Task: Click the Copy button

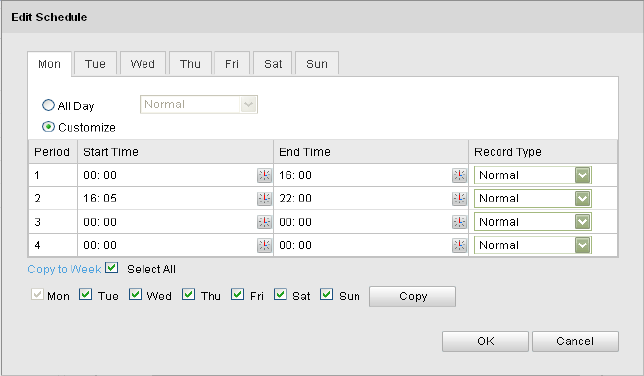Action: click(x=412, y=296)
